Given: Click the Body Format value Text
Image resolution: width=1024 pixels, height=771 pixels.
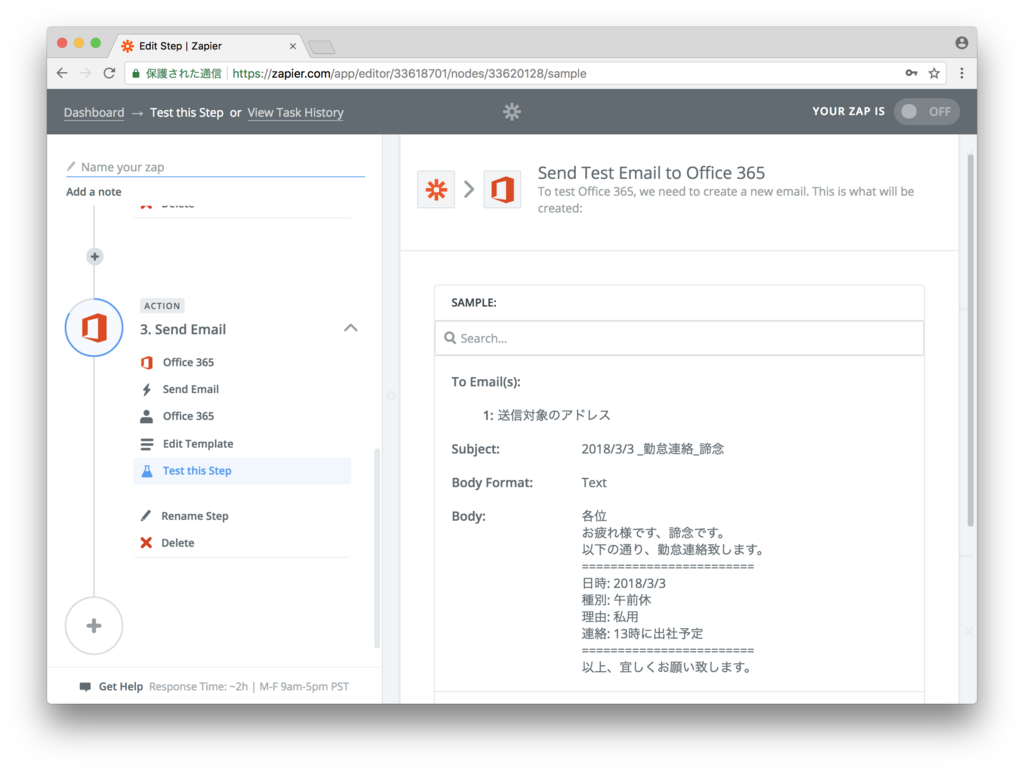Looking at the screenshot, I should coord(594,482).
